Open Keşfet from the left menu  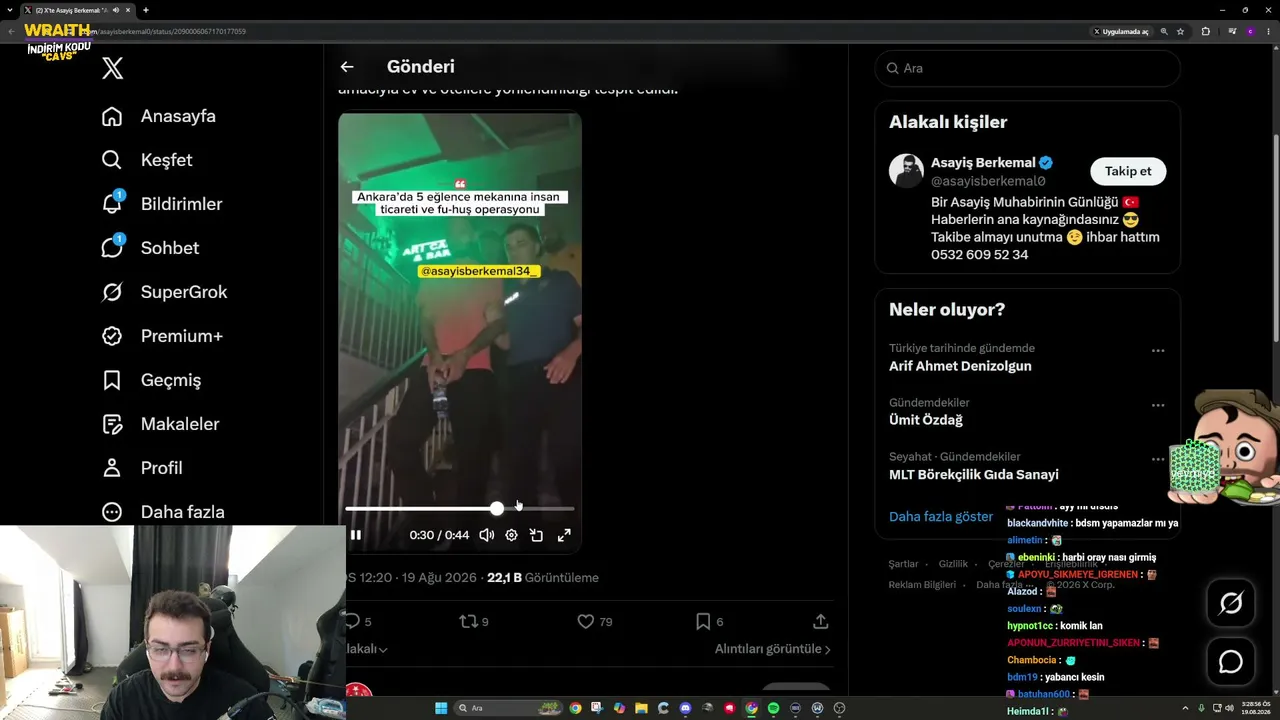(147, 160)
